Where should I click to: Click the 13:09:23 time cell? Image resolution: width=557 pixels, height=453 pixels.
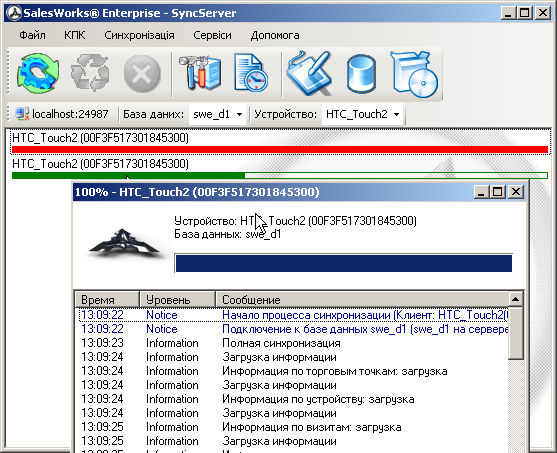(102, 343)
